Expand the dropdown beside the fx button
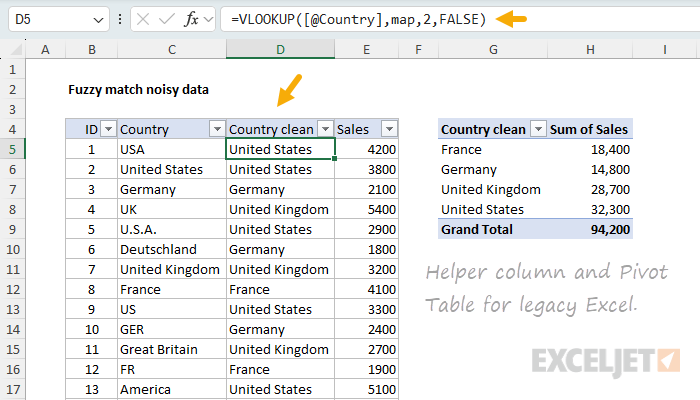This screenshot has height=400, width=700. pyautogui.click(x=208, y=19)
